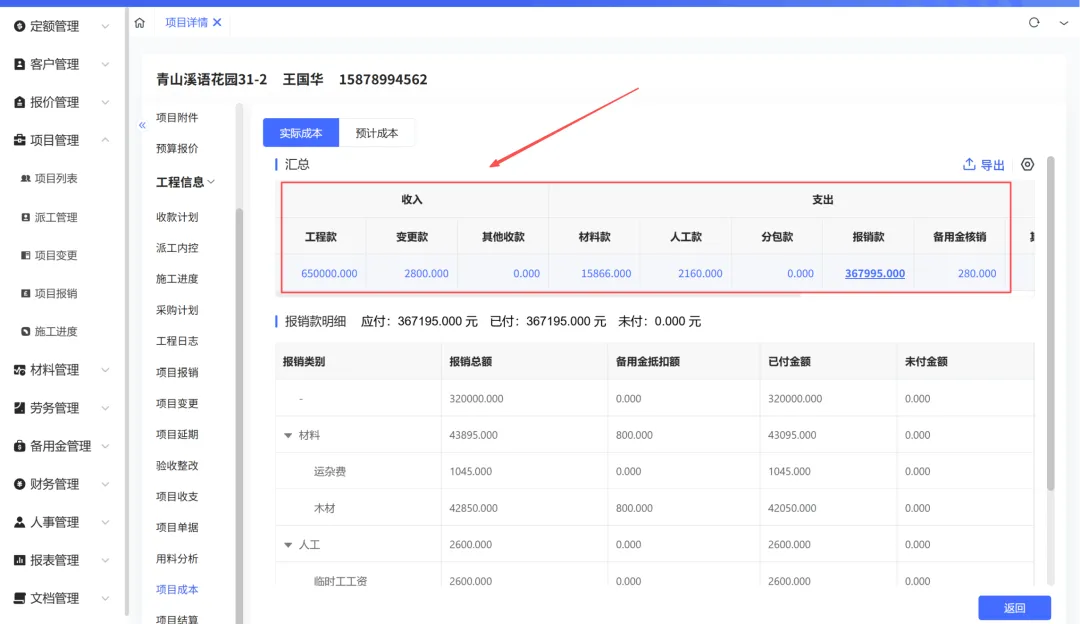Switch to 预计成本 tab
Viewport: 1080px width, 624px height.
click(x=377, y=133)
